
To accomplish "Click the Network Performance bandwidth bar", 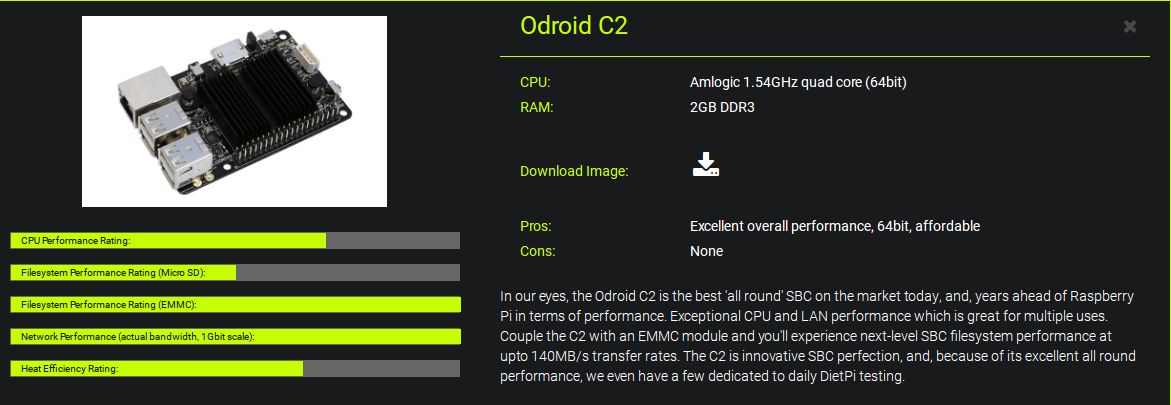I will (235, 336).
